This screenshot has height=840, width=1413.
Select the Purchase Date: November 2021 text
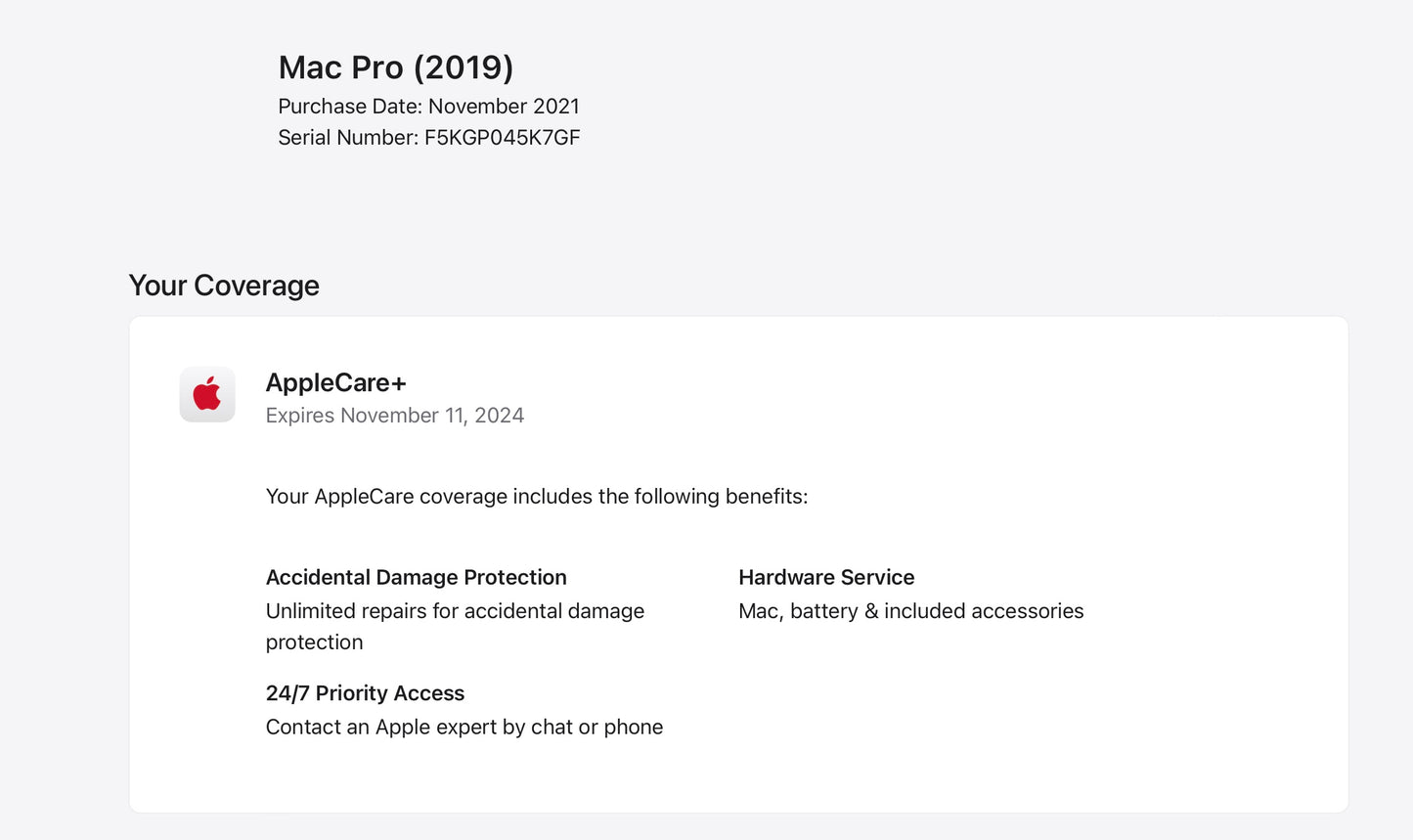427,106
